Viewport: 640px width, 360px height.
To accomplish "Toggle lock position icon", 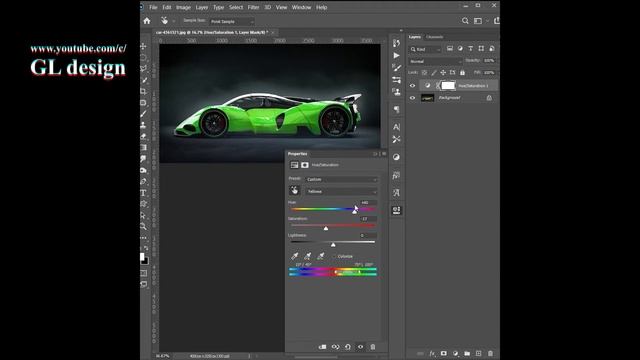I will tap(443, 73).
